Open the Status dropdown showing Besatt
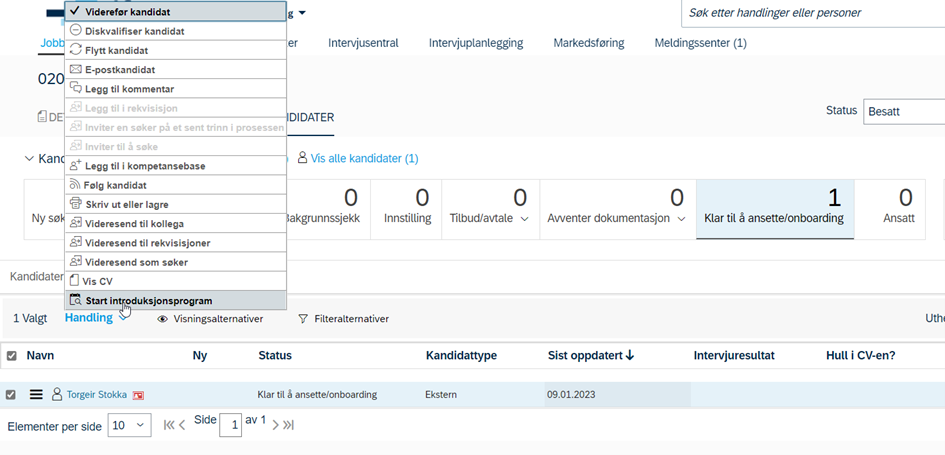 tap(904, 112)
